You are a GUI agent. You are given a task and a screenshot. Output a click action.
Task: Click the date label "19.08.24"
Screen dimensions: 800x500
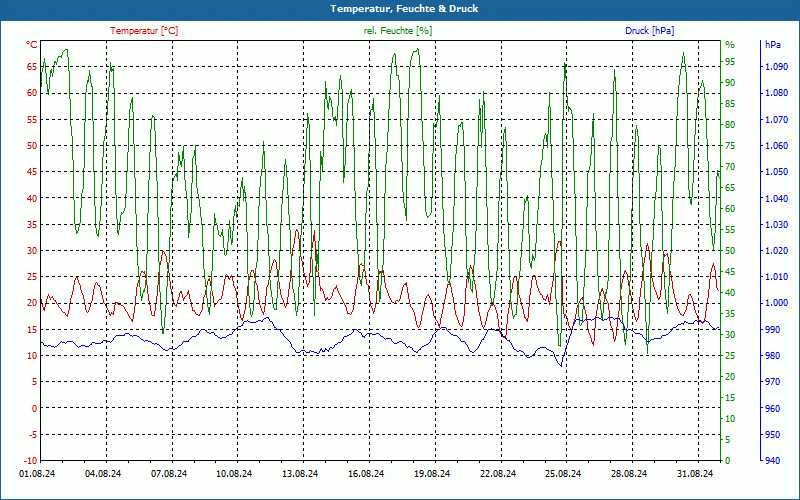432,474
